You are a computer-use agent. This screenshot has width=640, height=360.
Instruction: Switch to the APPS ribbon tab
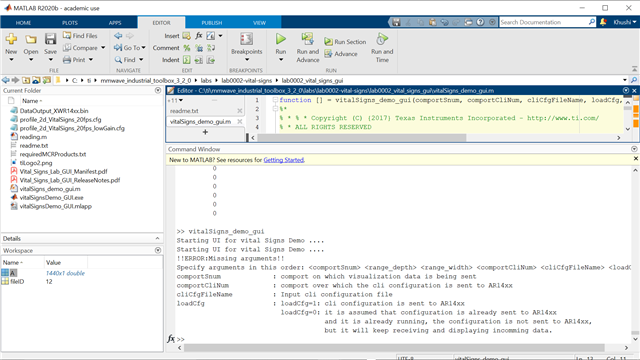click(x=115, y=23)
